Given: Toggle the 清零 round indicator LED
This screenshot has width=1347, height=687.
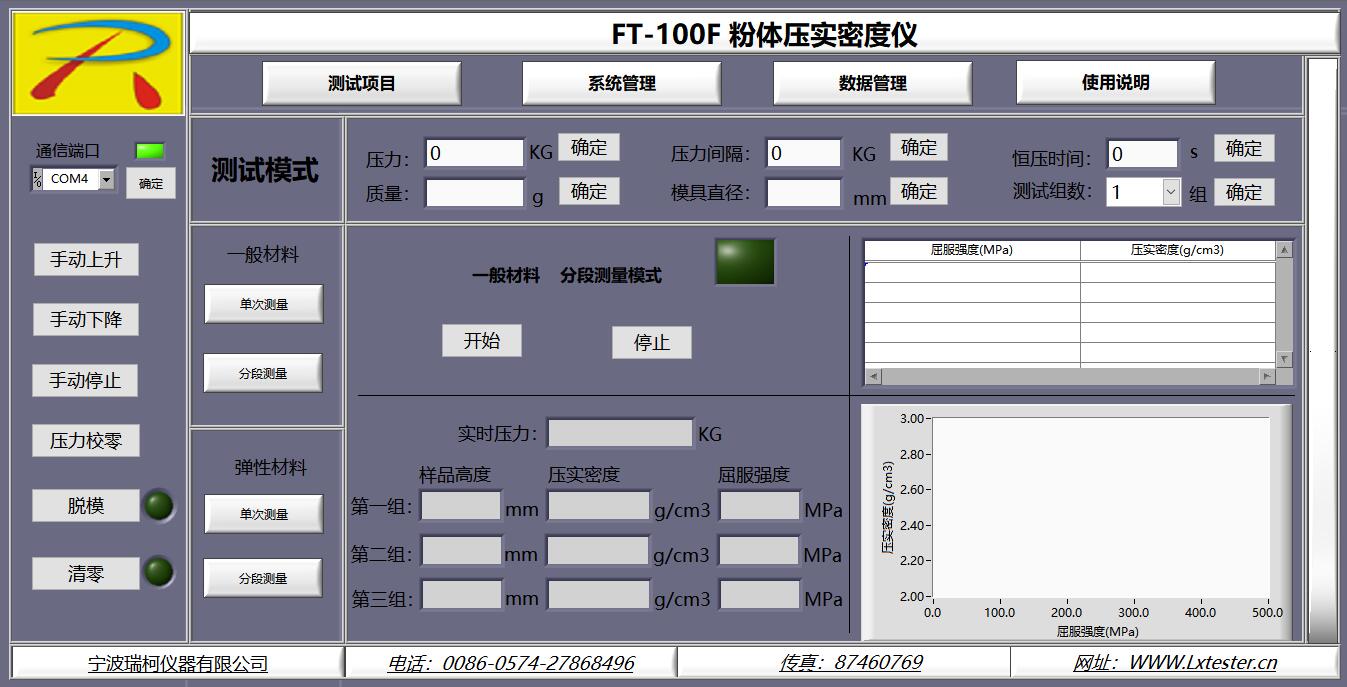Looking at the screenshot, I should (157, 573).
